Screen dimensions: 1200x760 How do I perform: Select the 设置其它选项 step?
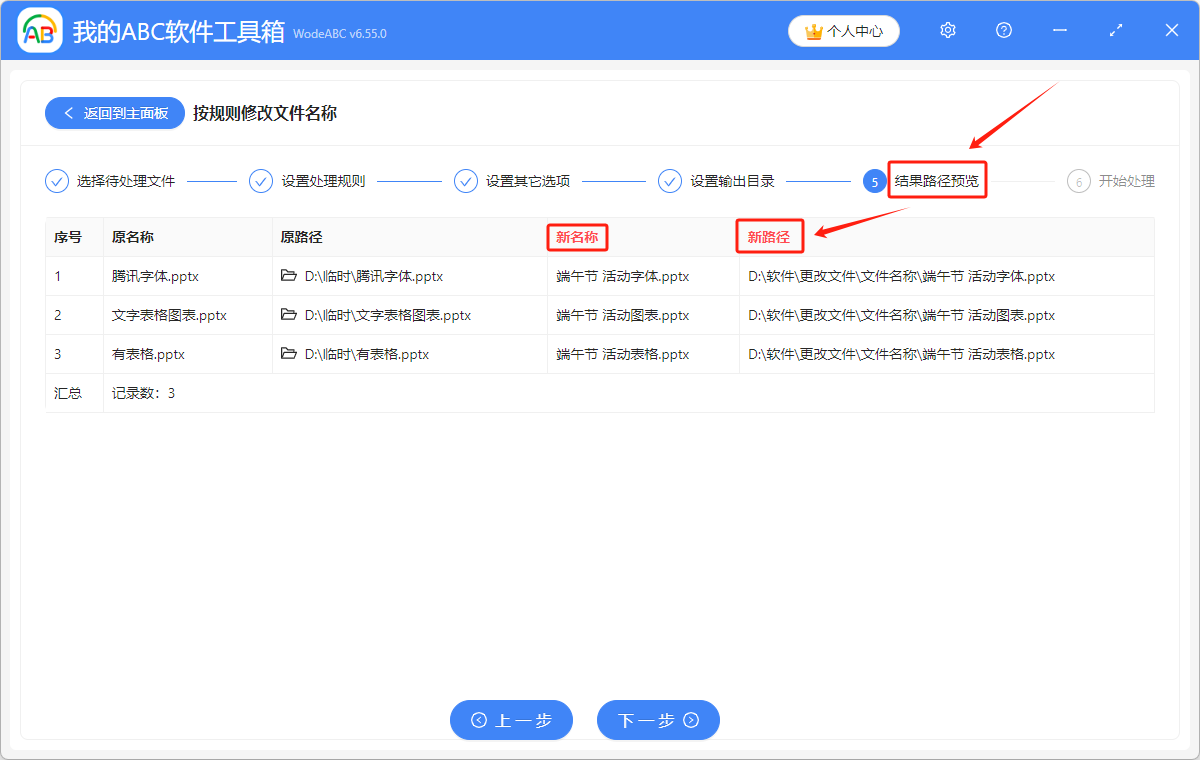pos(527,181)
